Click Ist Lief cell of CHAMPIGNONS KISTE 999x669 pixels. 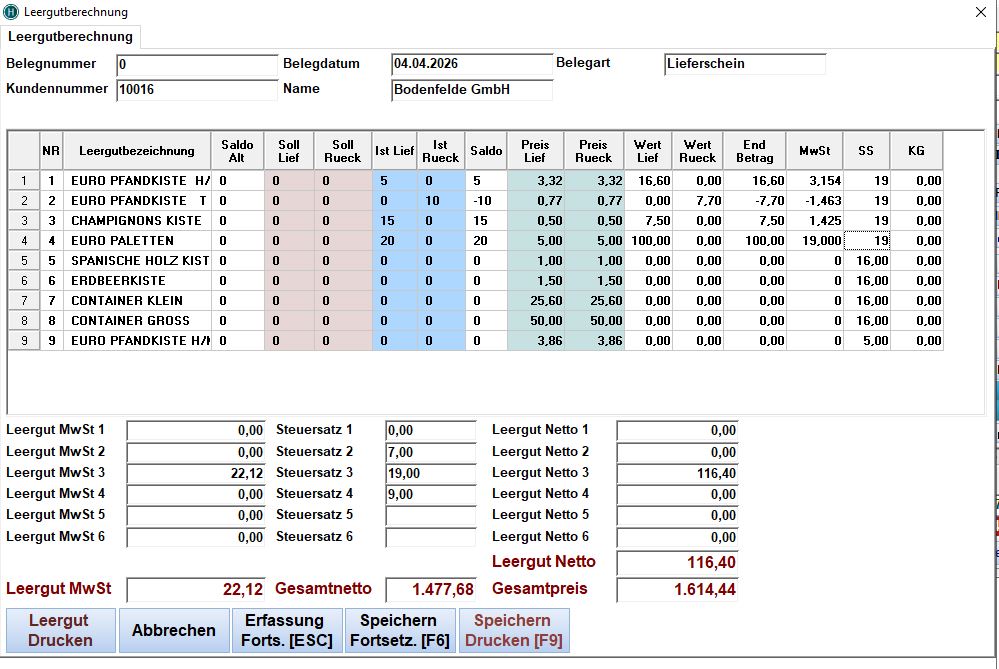click(394, 221)
